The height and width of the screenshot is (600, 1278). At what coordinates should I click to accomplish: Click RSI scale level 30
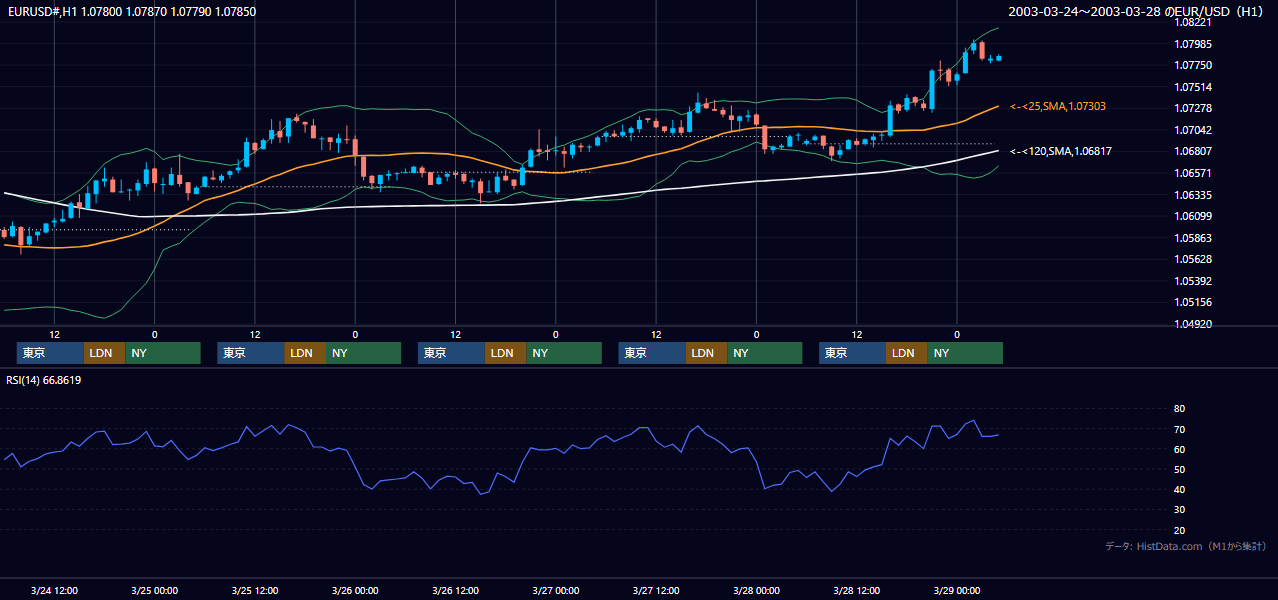pyautogui.click(x=1179, y=510)
